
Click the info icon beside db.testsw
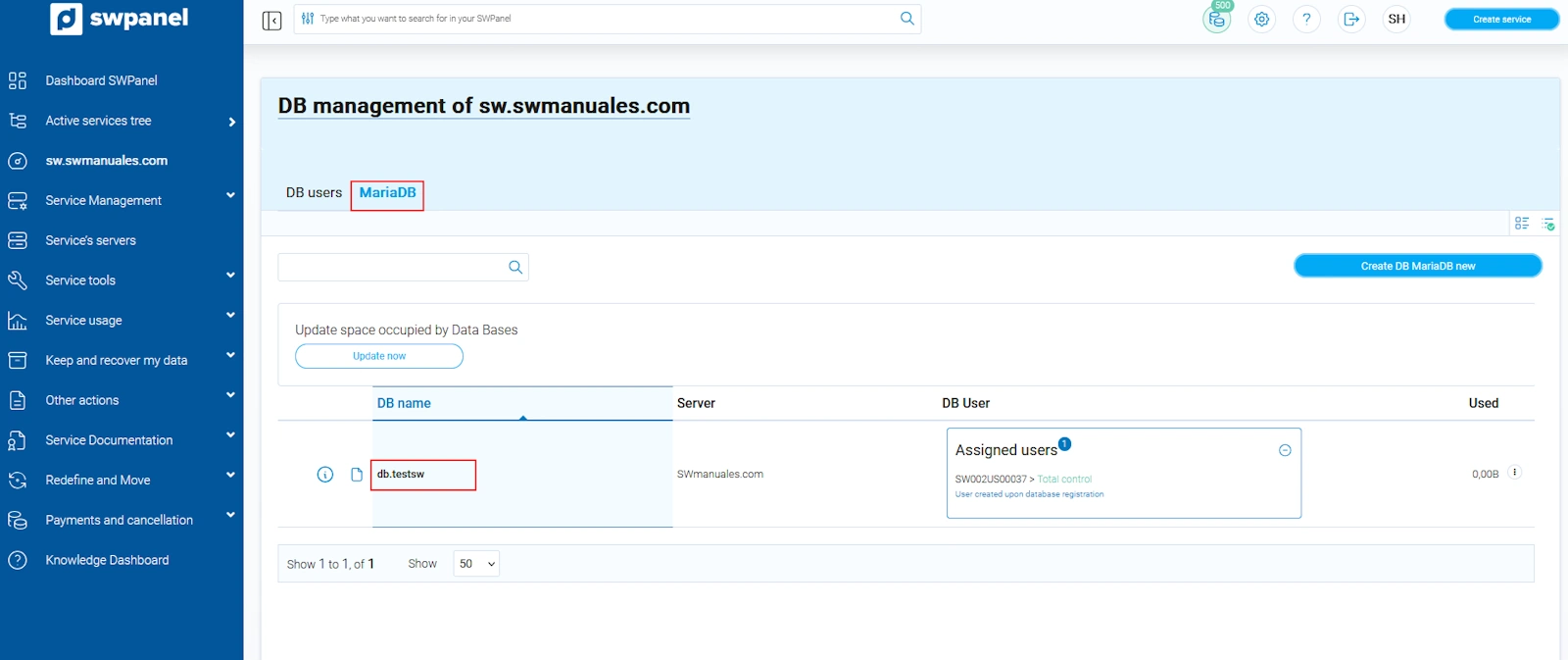(325, 475)
